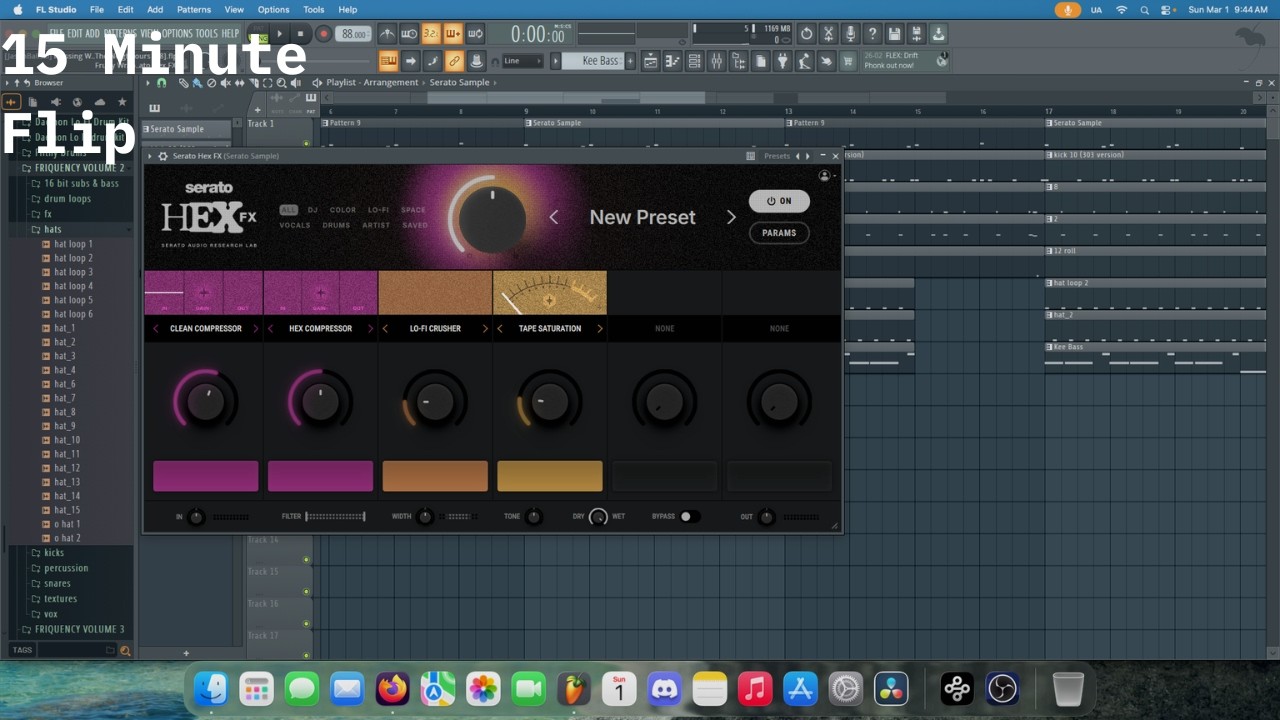Click browser search magnifier icon near Tags
This screenshot has width=1280, height=720.
point(125,650)
